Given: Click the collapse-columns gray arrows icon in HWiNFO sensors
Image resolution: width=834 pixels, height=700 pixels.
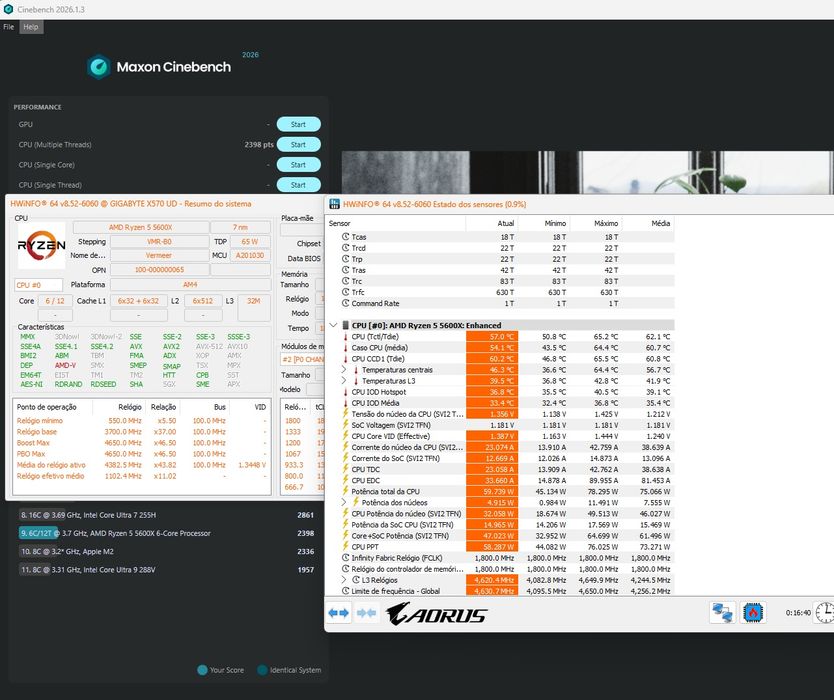Looking at the screenshot, I should [x=366, y=613].
